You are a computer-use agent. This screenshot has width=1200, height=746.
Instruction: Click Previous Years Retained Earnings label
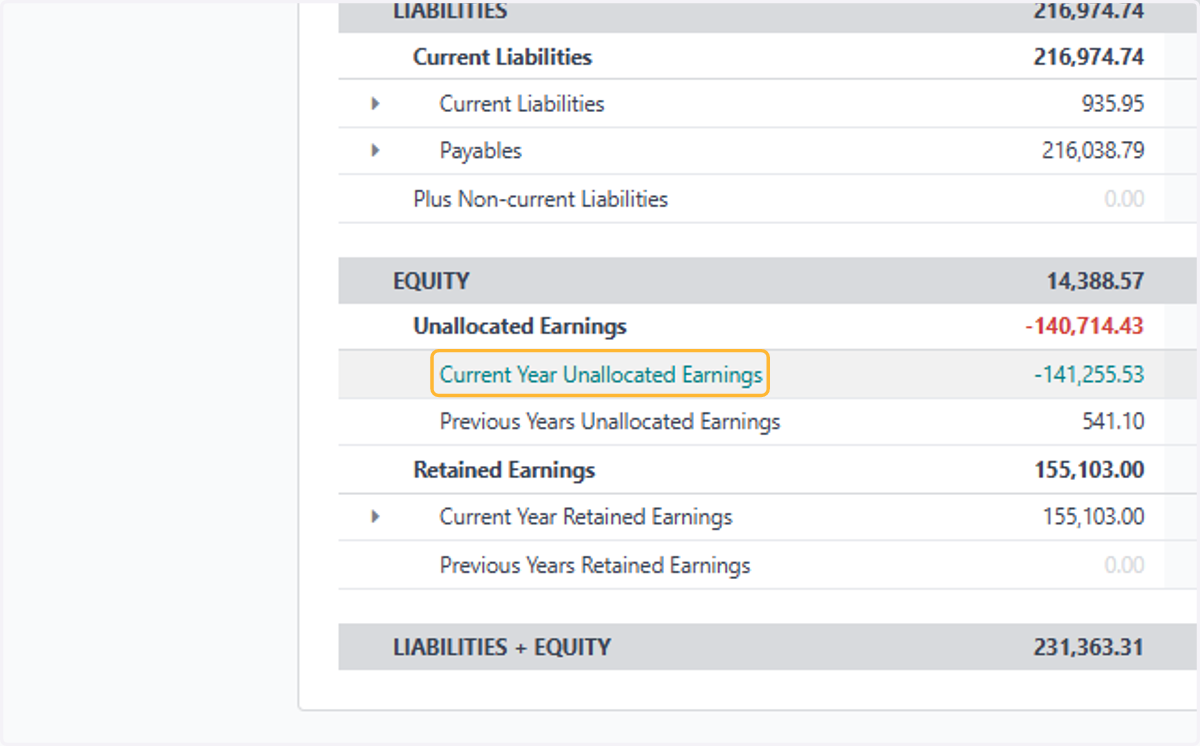[595, 566]
